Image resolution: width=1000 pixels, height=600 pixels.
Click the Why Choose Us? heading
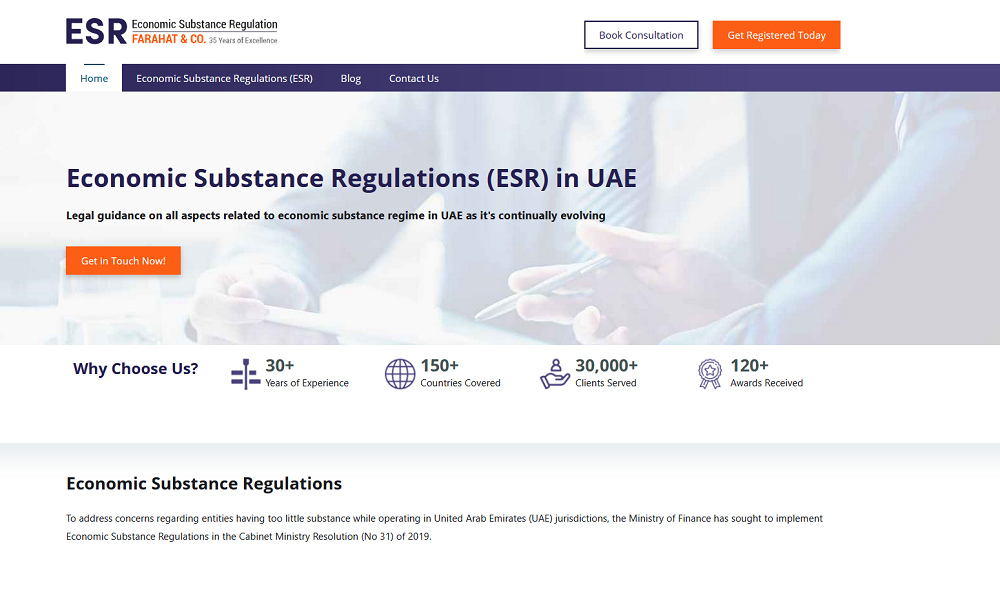tap(135, 369)
